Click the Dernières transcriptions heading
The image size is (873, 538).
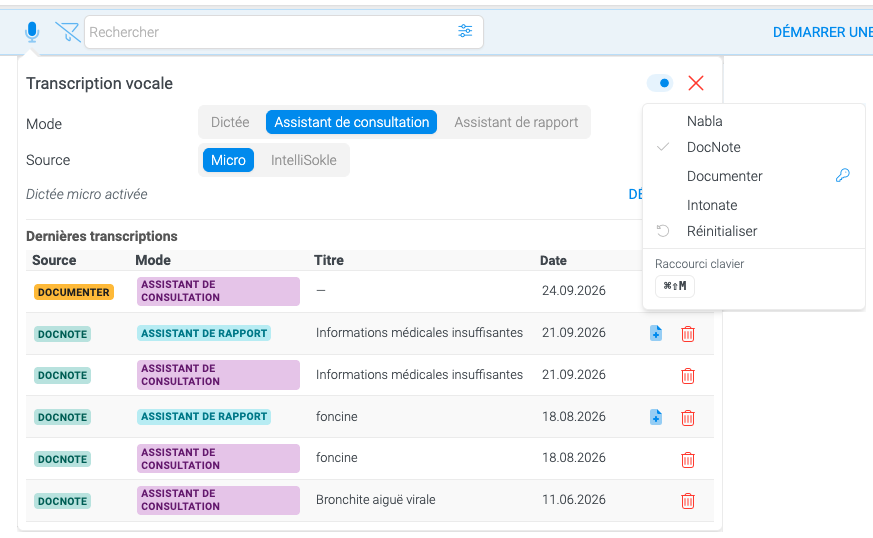point(101,236)
